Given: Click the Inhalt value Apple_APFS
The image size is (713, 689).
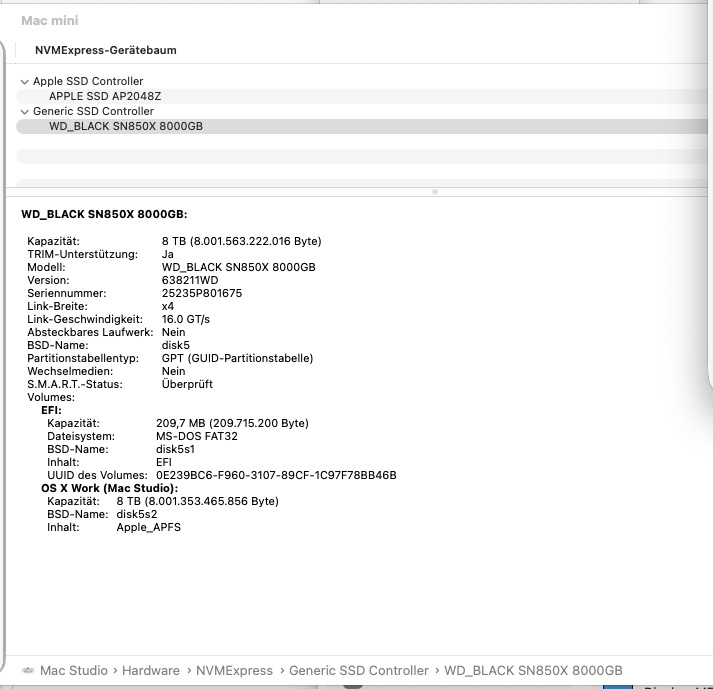Looking at the screenshot, I should pos(148,528).
